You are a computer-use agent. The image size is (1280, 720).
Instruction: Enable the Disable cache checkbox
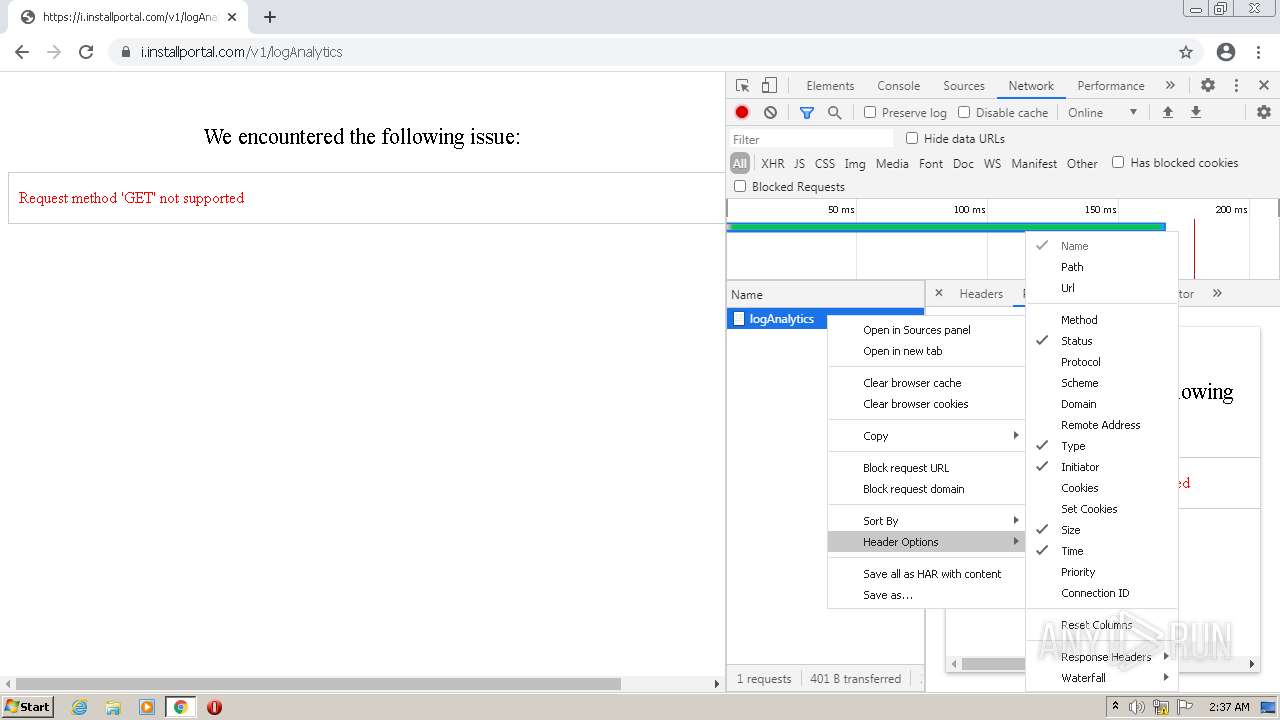(964, 112)
